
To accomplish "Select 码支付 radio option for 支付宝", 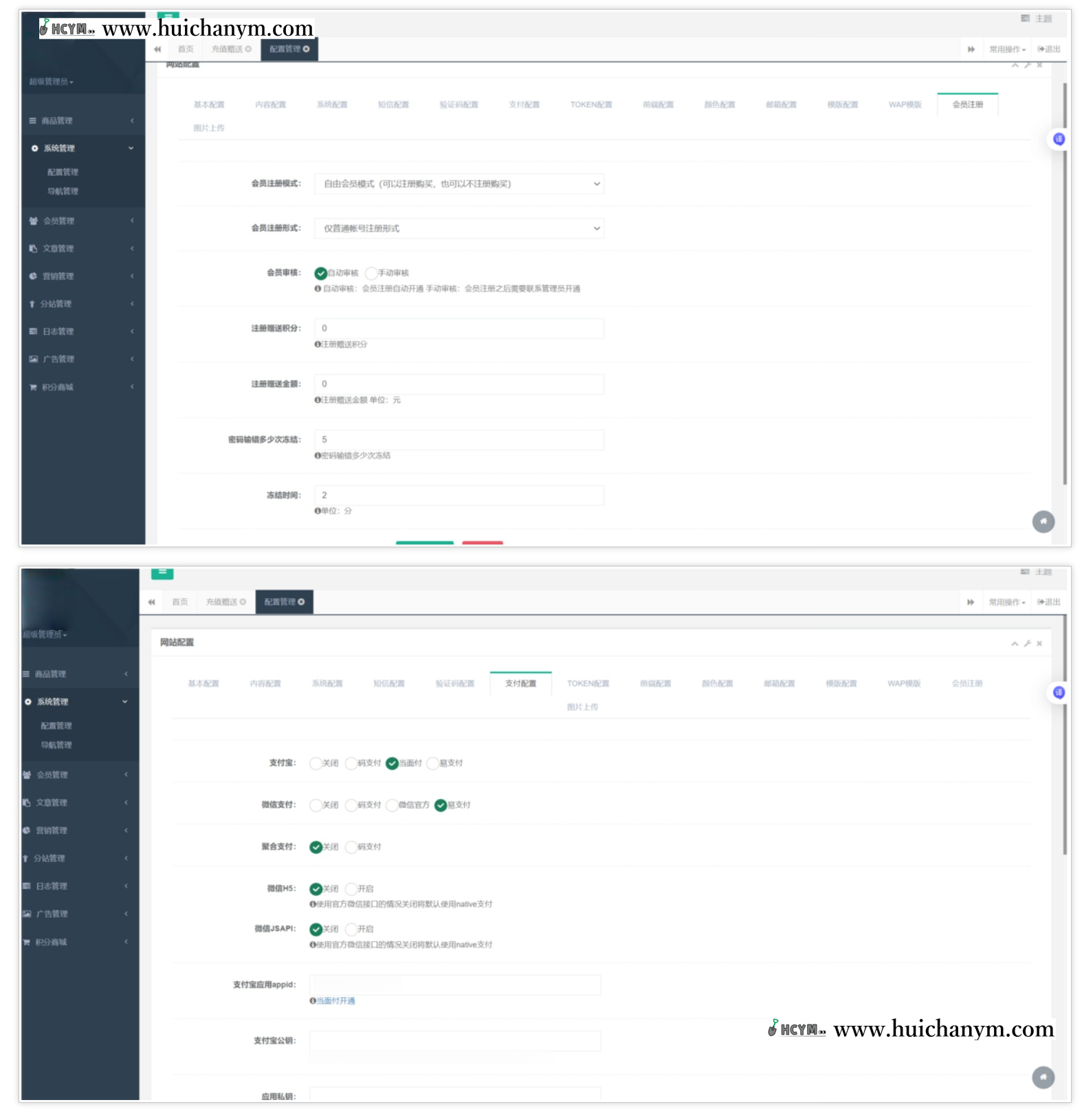I will (351, 763).
